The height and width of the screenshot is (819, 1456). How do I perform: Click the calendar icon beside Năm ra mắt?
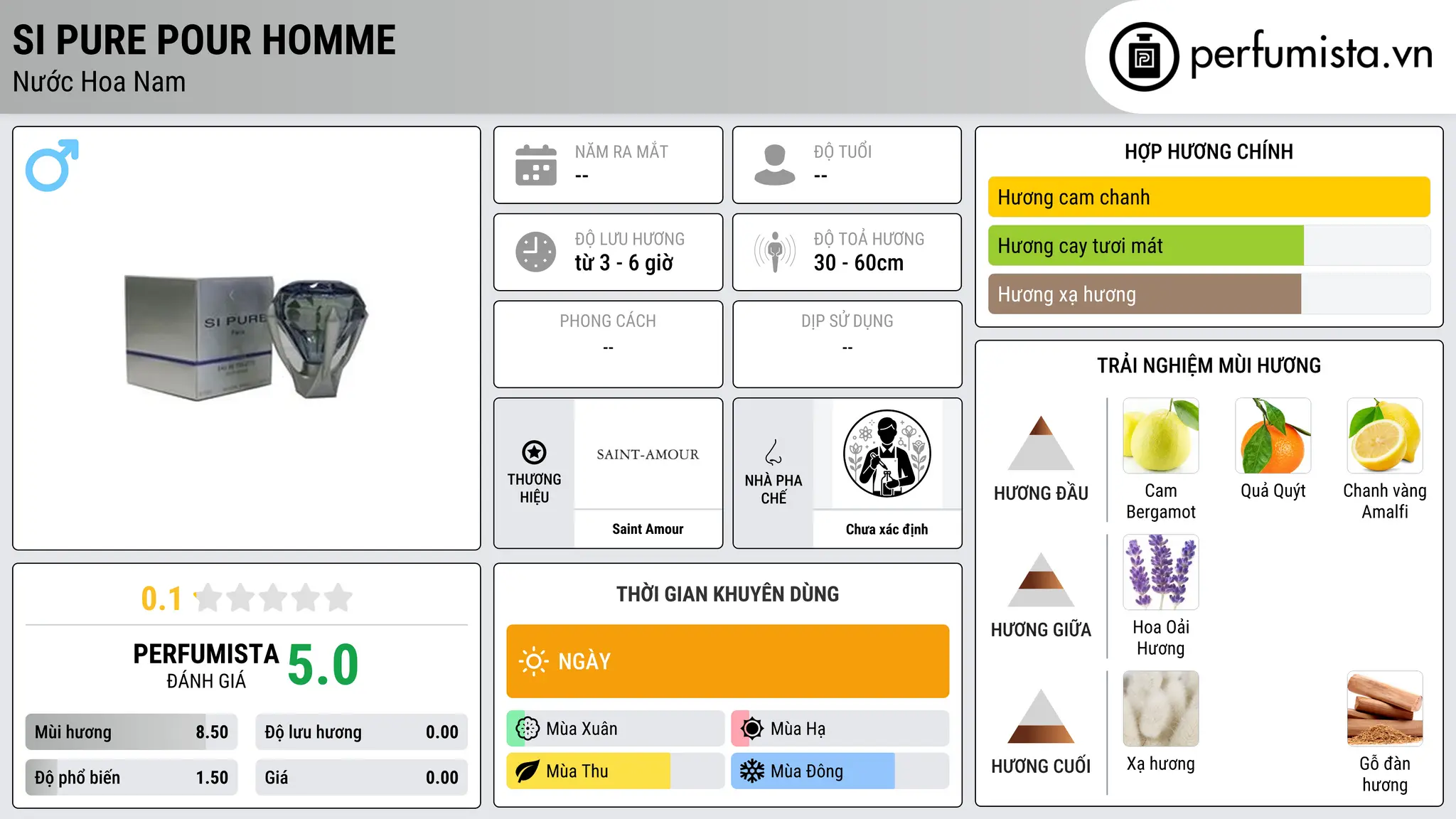[x=536, y=165]
